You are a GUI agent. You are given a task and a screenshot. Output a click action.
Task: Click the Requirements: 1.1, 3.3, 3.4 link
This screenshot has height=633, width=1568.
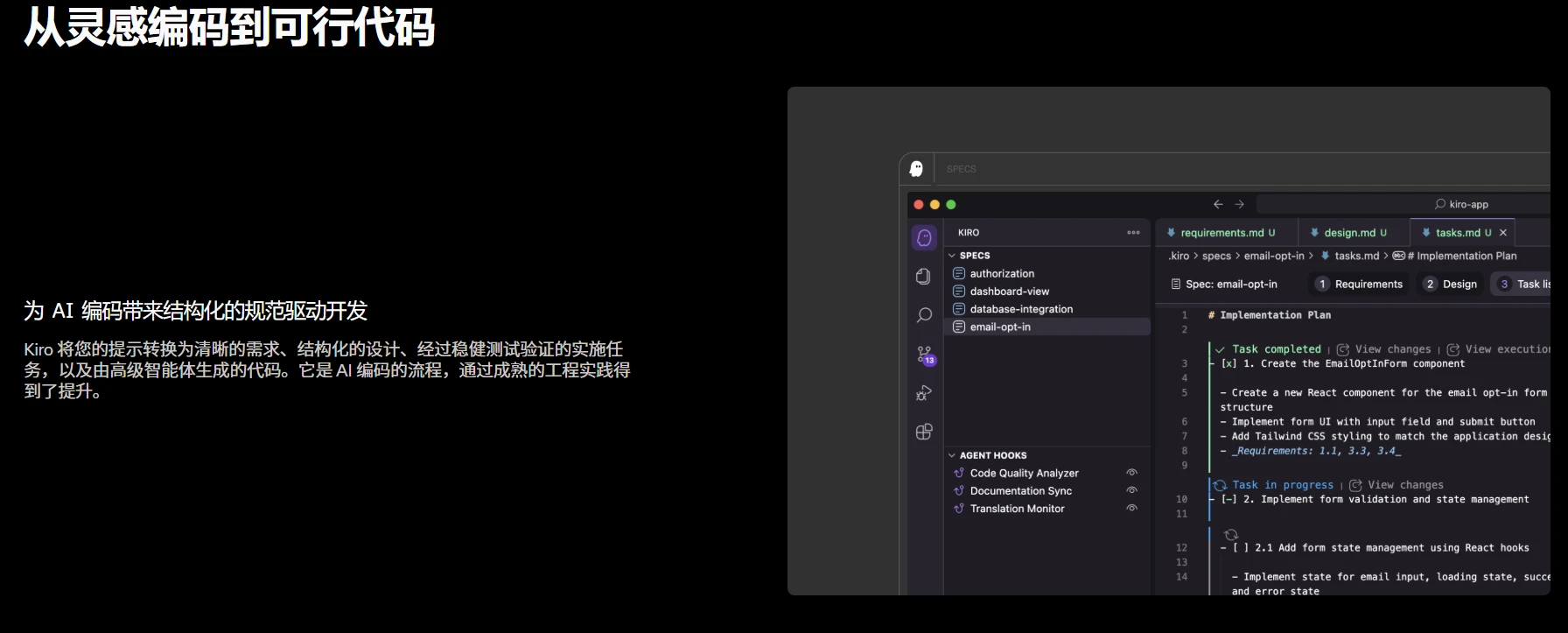[1316, 451]
